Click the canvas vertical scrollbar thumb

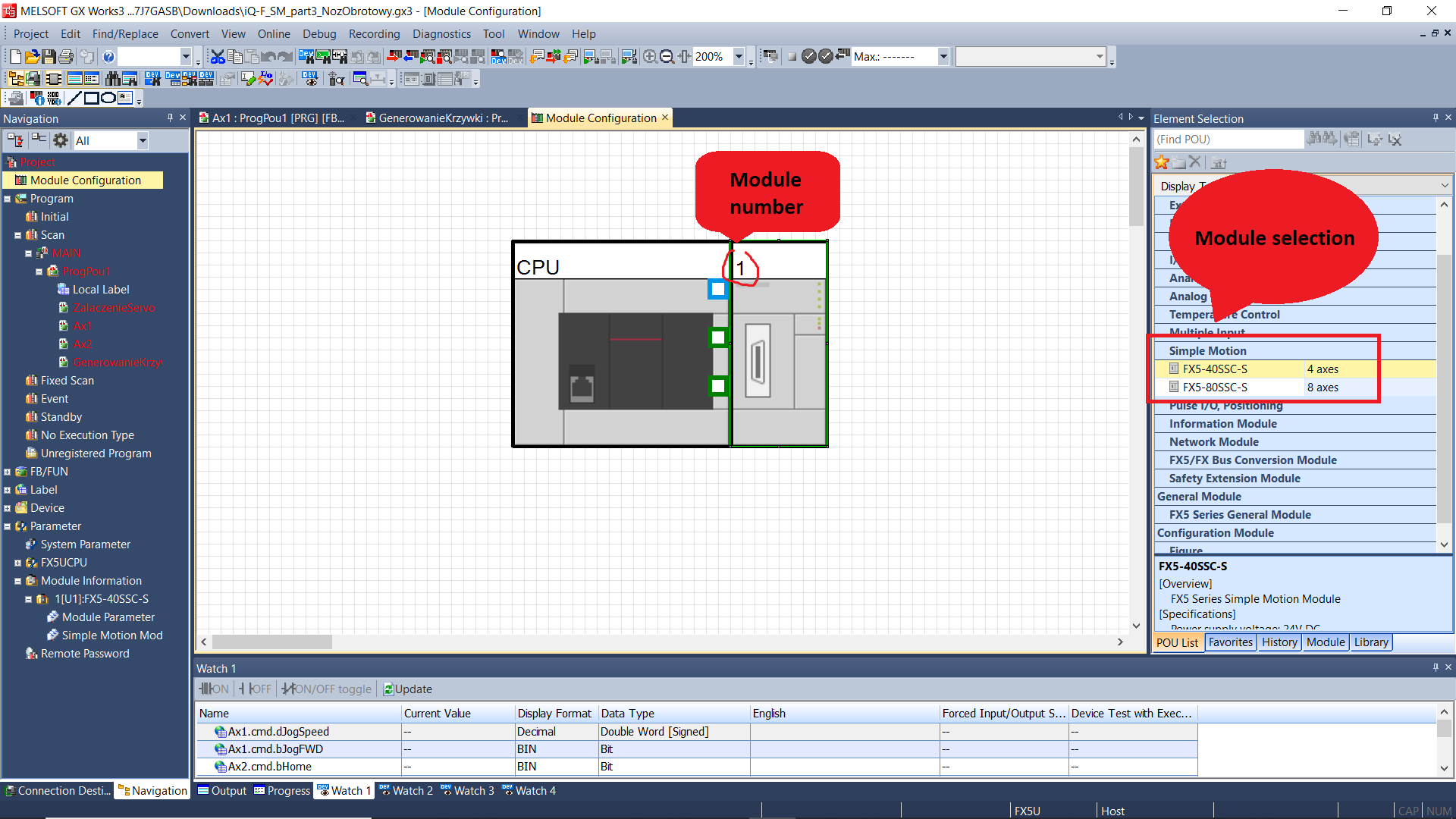pos(1136,187)
